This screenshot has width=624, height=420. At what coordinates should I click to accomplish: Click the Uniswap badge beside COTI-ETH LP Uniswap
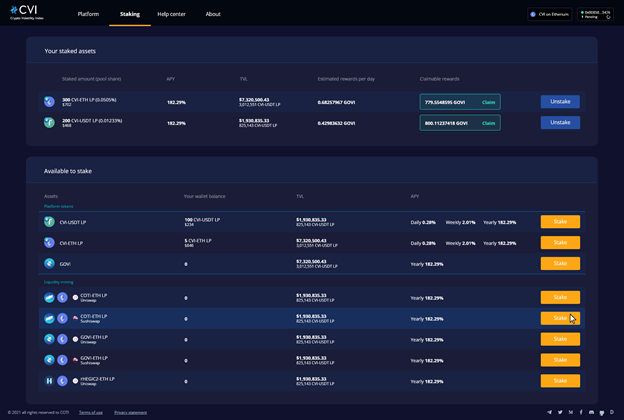[x=75, y=297]
